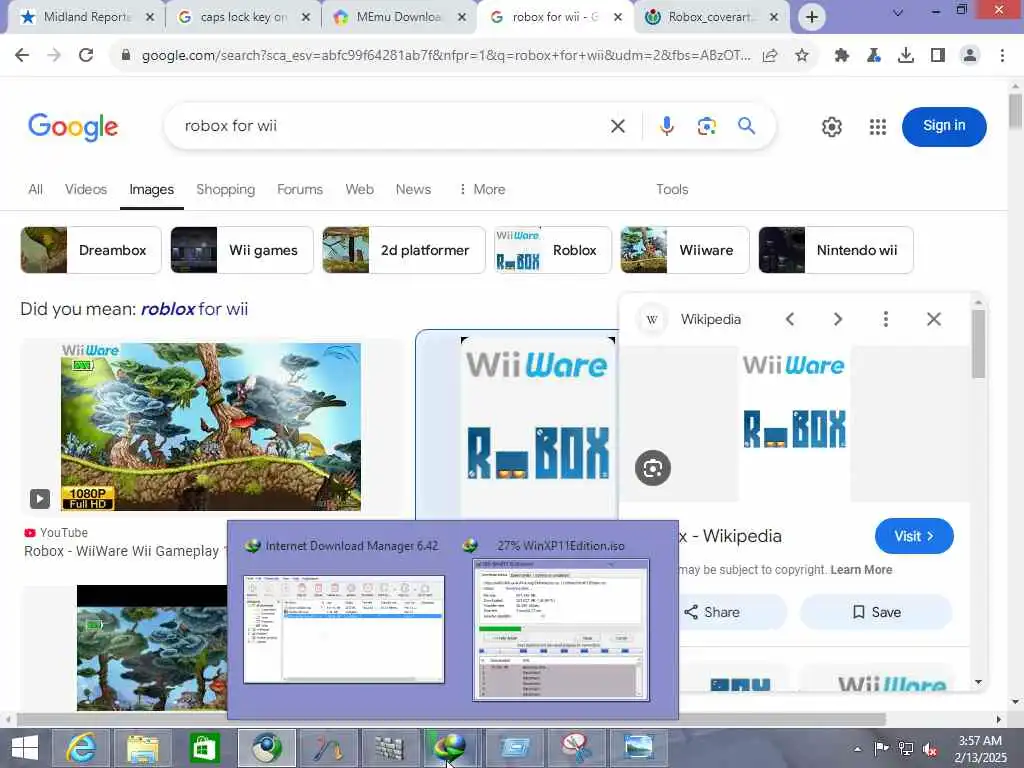Select the Videos search tab
1024x768 pixels.
pos(86,189)
